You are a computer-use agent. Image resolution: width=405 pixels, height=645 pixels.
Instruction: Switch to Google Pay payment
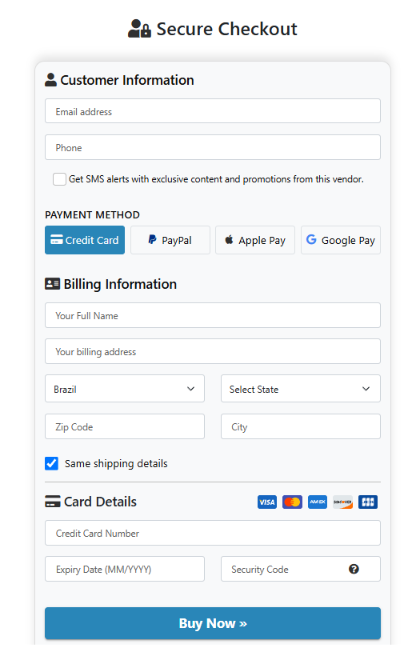click(340, 240)
